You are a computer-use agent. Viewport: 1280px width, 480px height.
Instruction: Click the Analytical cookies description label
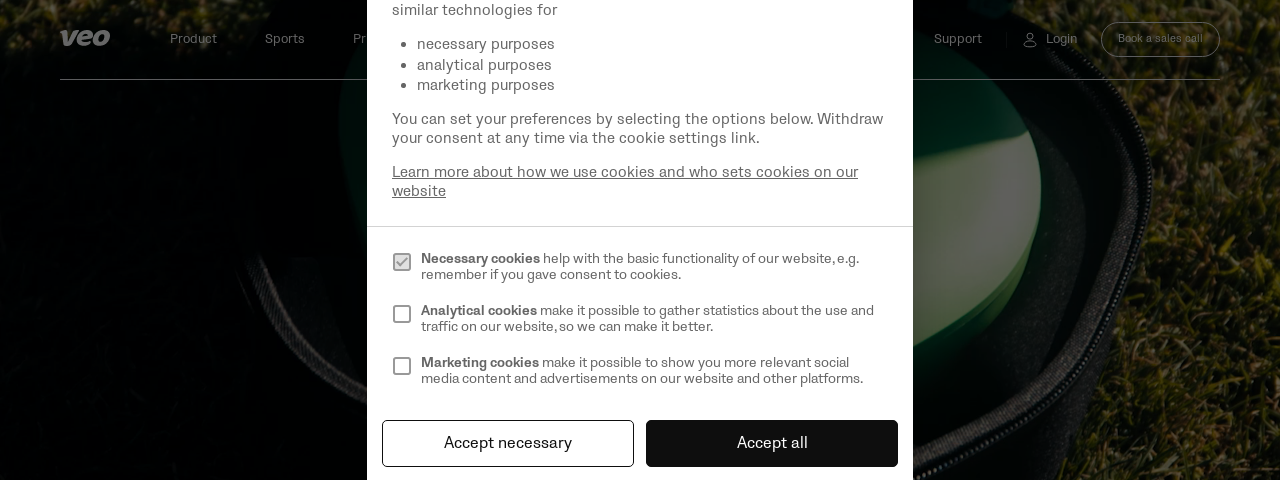(x=647, y=318)
